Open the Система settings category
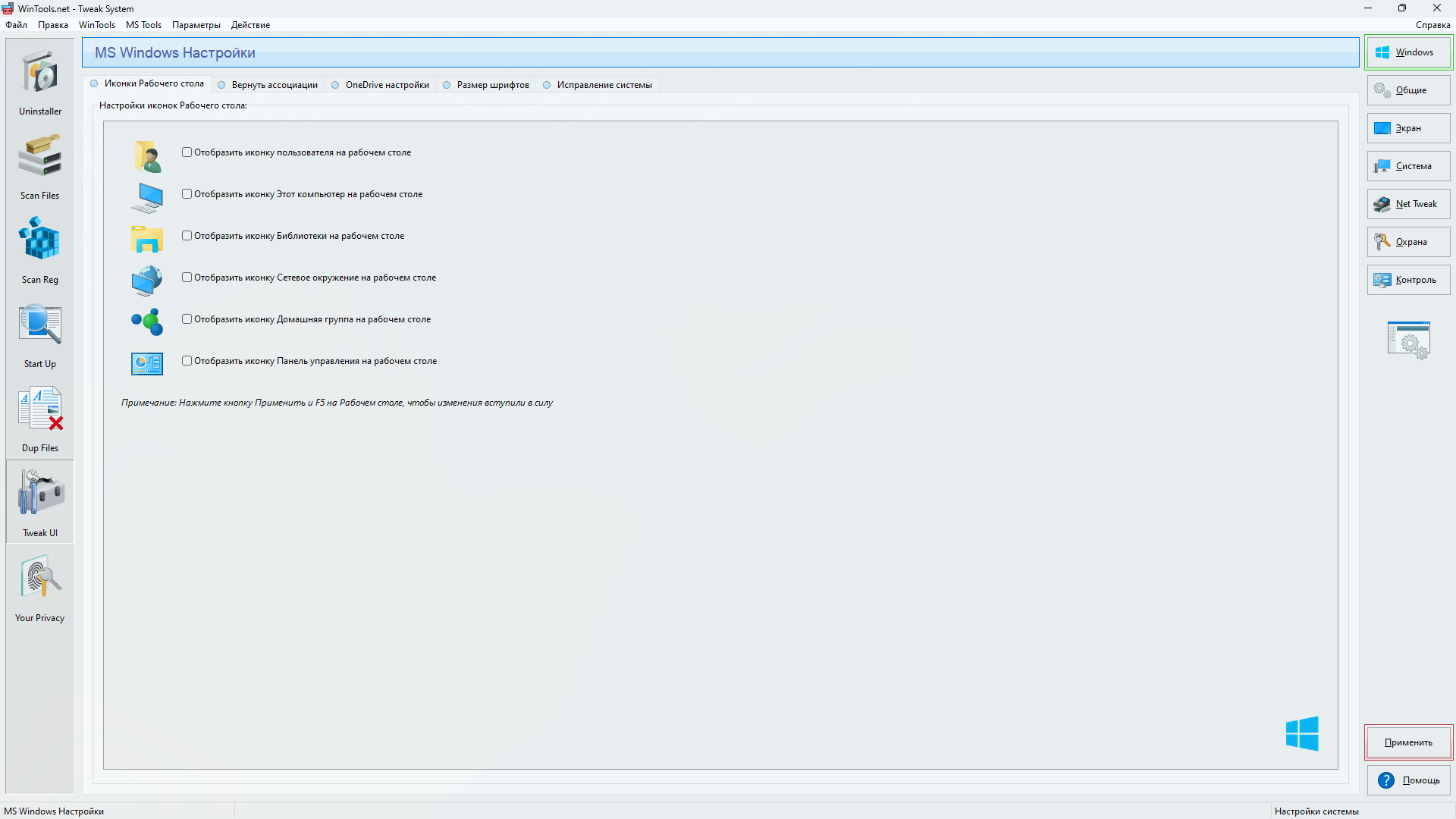1456x819 pixels. pos(1409,166)
